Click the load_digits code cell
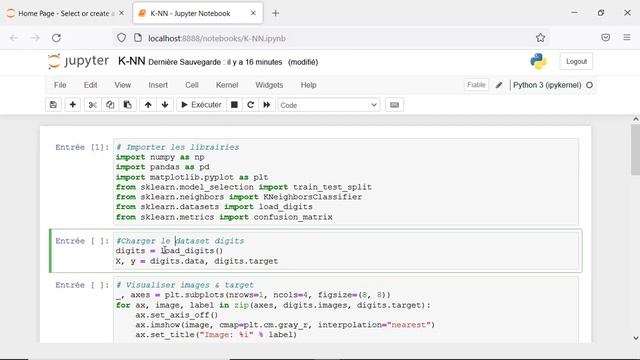This screenshot has width=640, height=360. pyautogui.click(x=346, y=251)
